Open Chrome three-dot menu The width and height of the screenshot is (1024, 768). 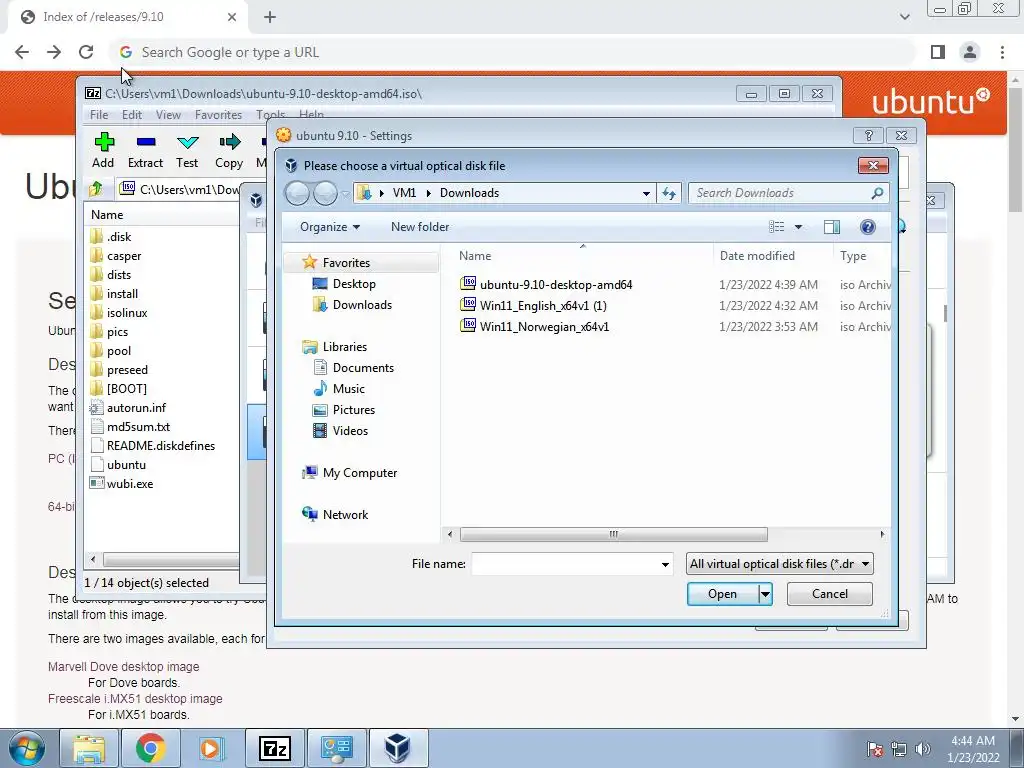1002,52
